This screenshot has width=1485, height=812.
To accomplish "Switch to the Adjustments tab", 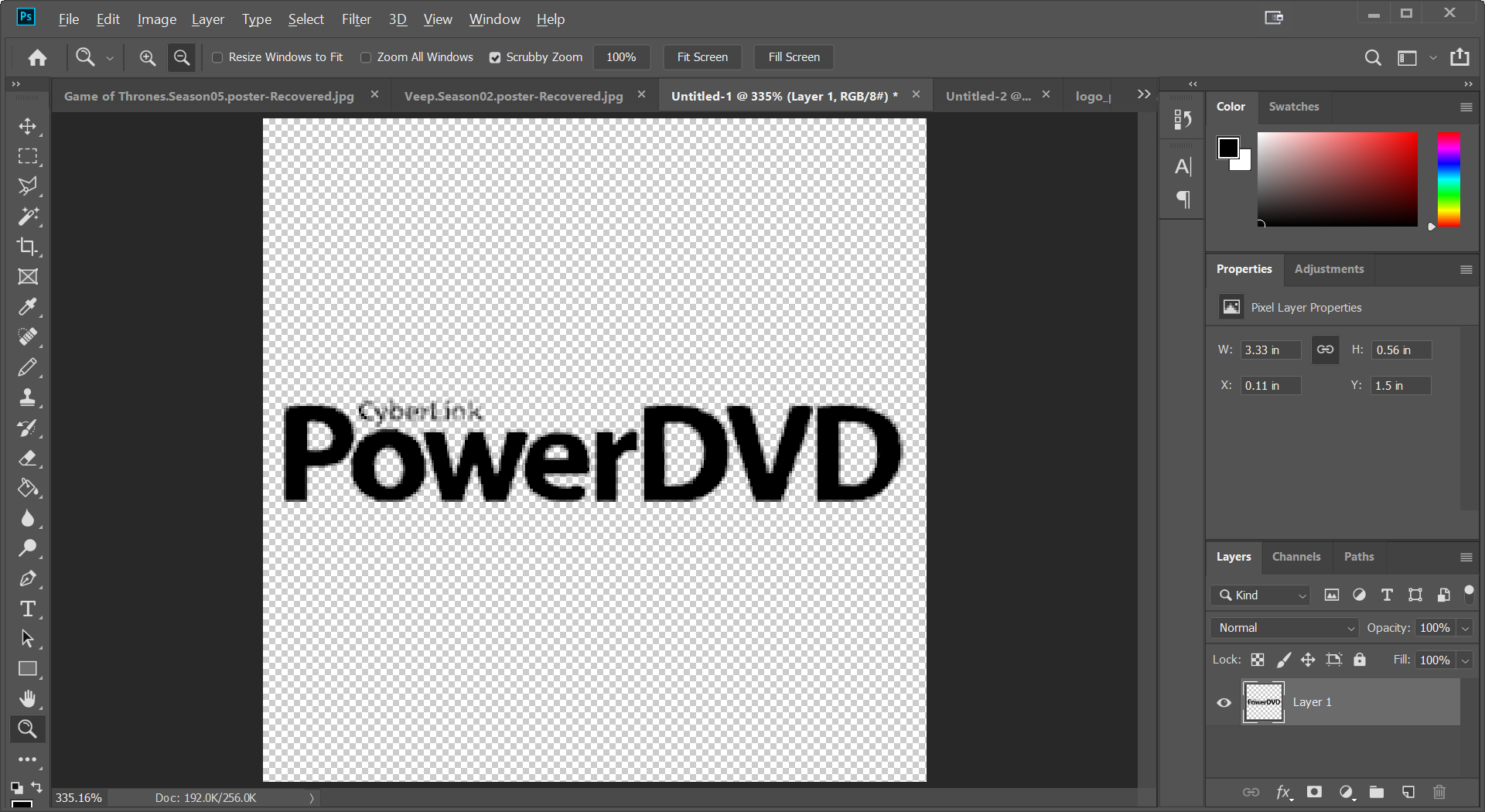I will tap(1329, 269).
